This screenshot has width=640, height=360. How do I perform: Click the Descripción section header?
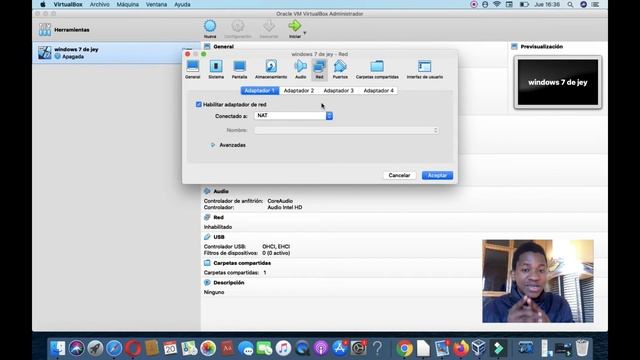(229, 282)
